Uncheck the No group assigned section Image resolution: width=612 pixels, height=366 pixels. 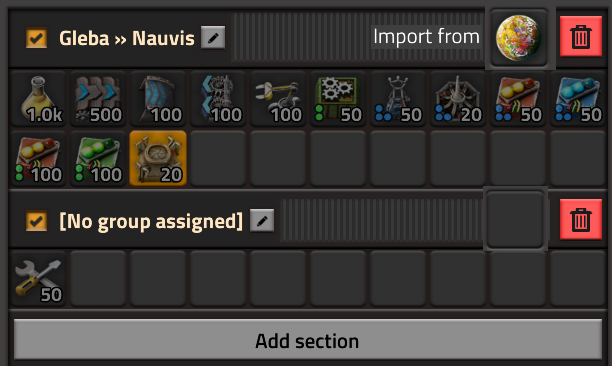click(36, 221)
